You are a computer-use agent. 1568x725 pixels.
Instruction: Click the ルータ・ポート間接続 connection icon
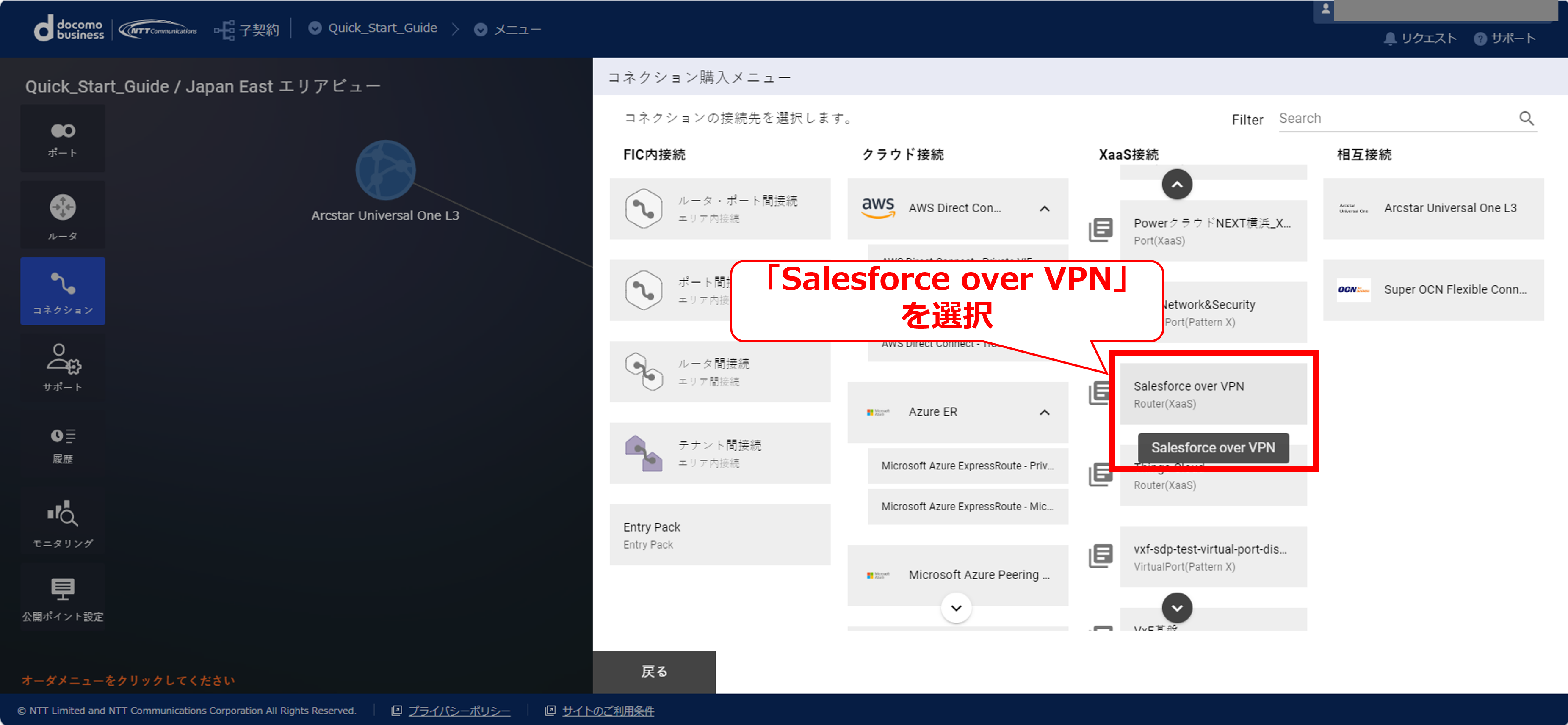643,209
